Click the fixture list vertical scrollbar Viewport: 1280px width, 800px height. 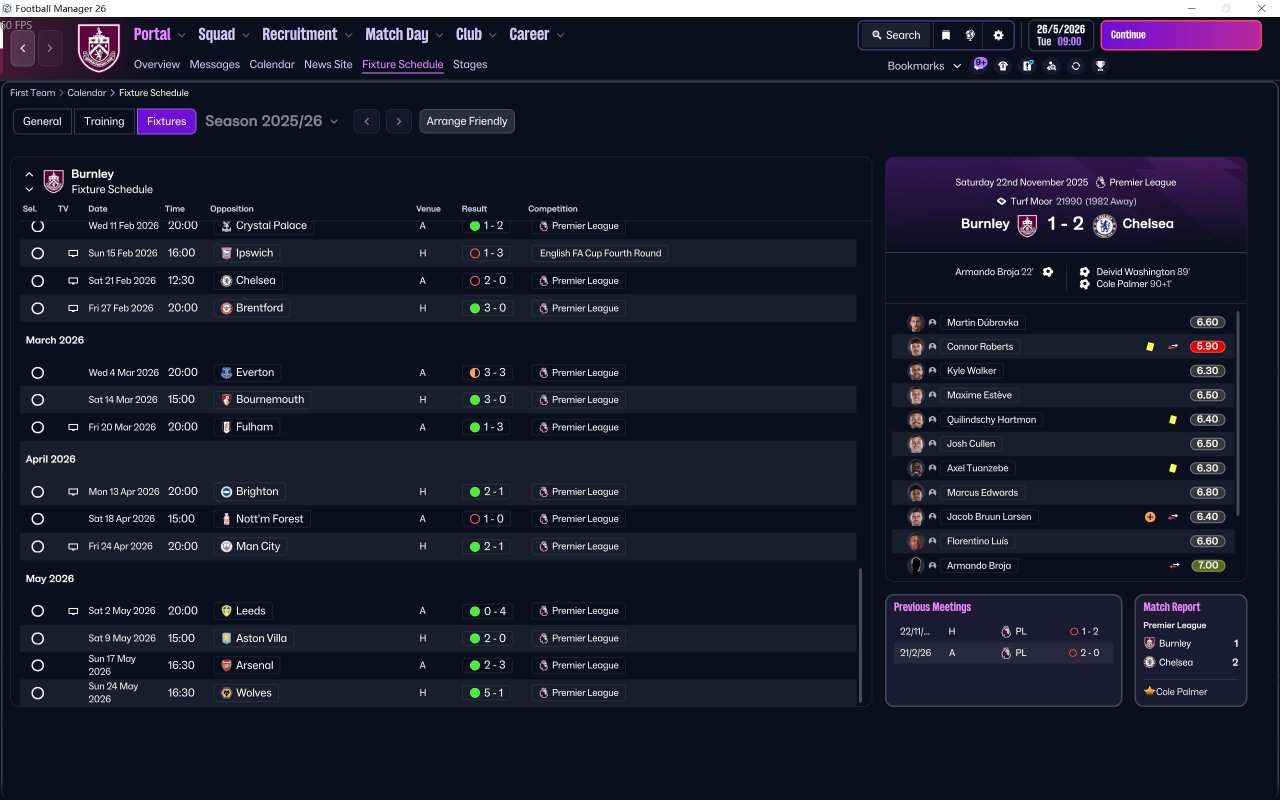[860, 636]
